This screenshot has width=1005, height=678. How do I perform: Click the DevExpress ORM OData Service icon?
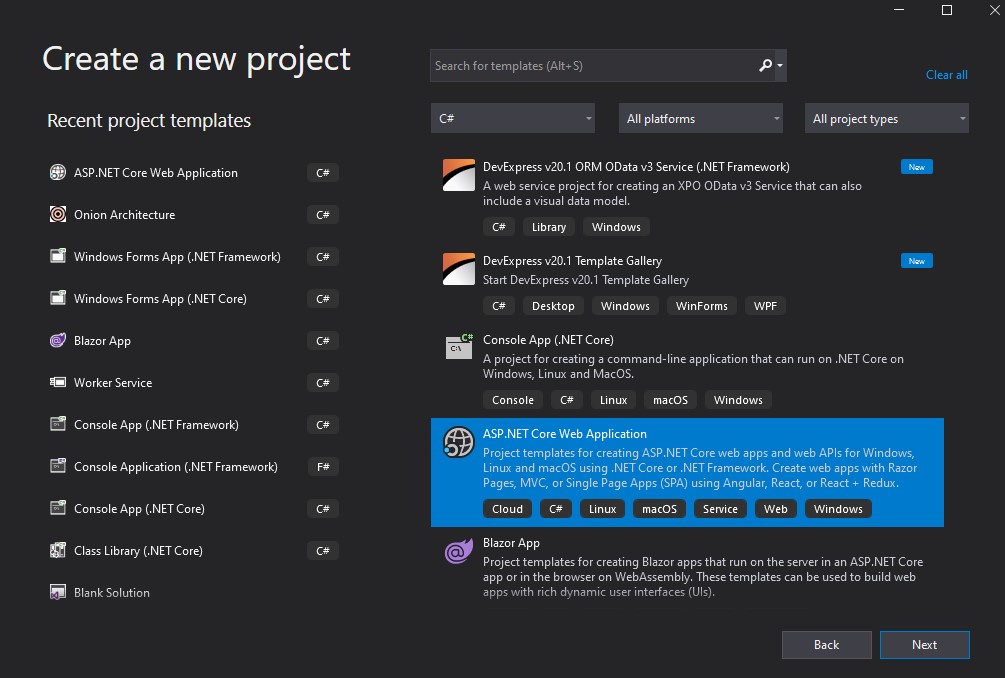tap(459, 175)
